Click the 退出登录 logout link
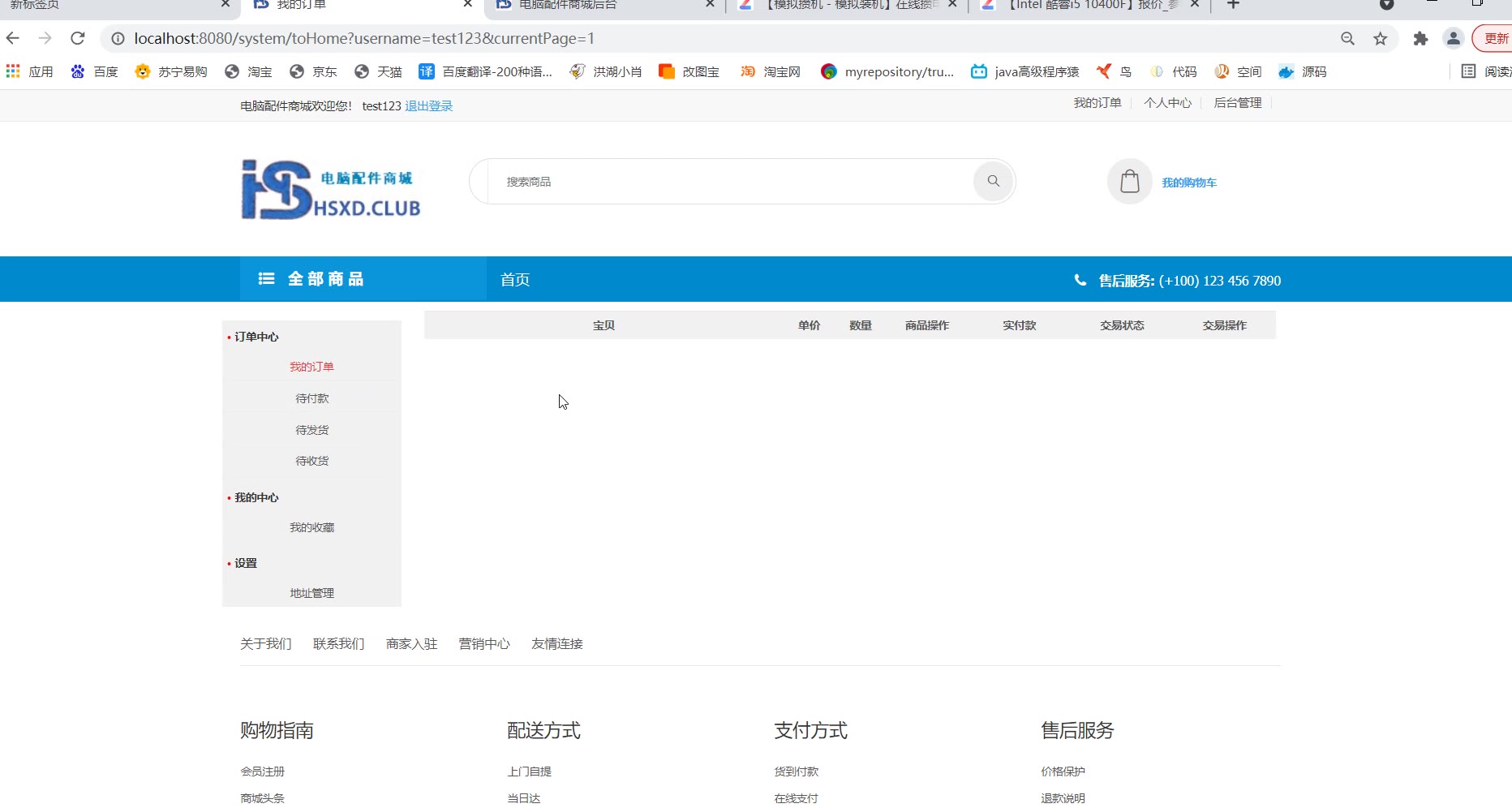This screenshot has width=1512, height=808. [428, 106]
